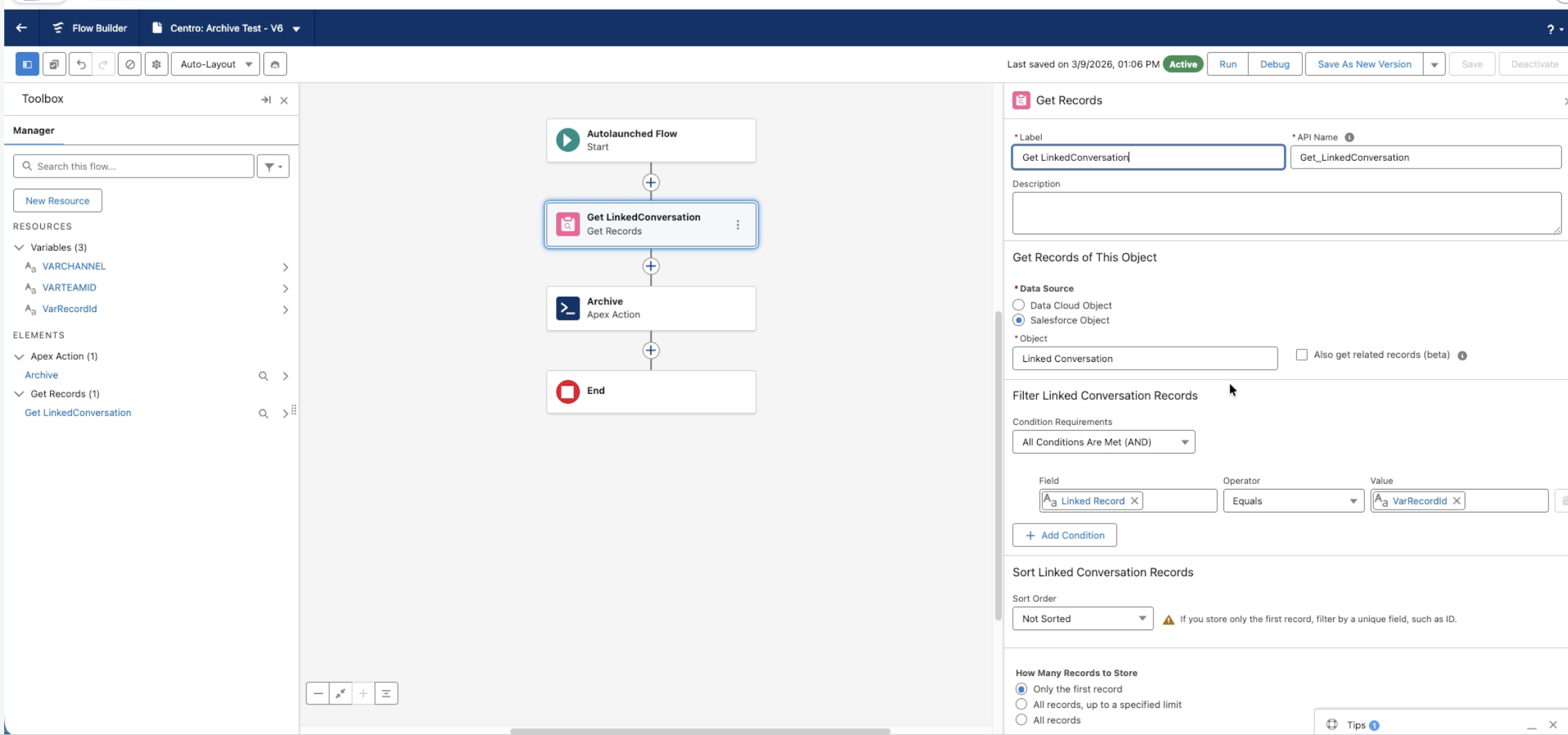Open flow settings gear icon

tap(157, 64)
